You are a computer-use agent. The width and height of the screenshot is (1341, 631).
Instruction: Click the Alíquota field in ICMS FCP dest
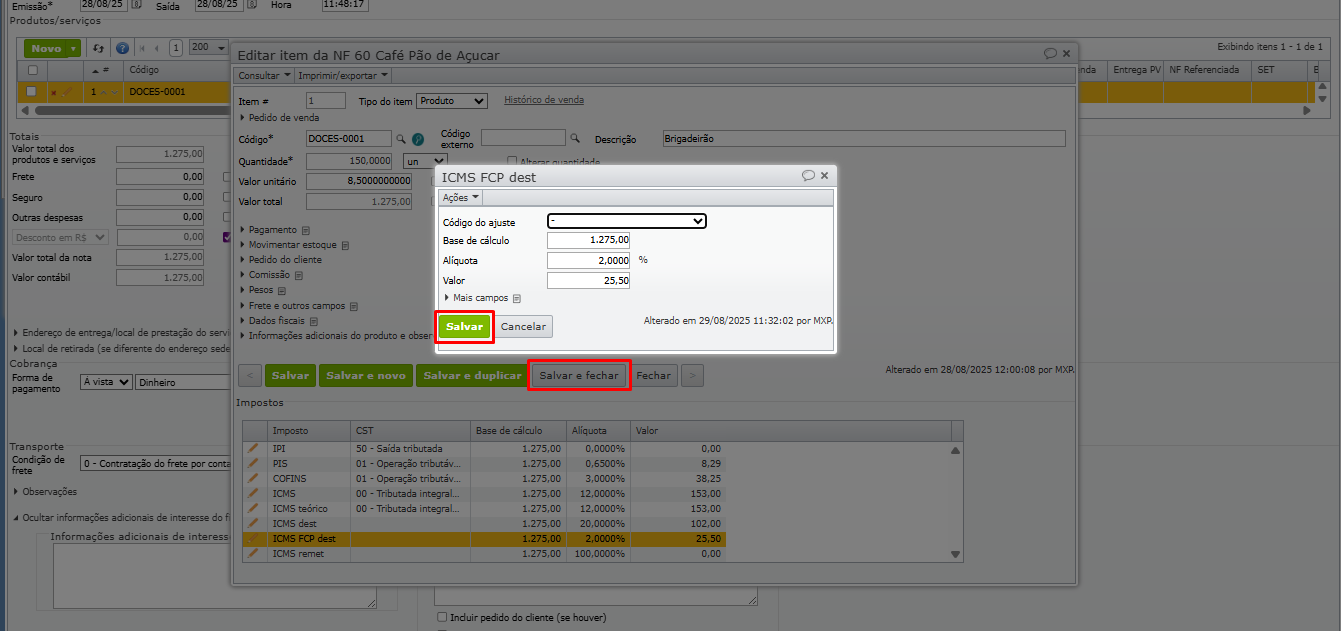589,260
